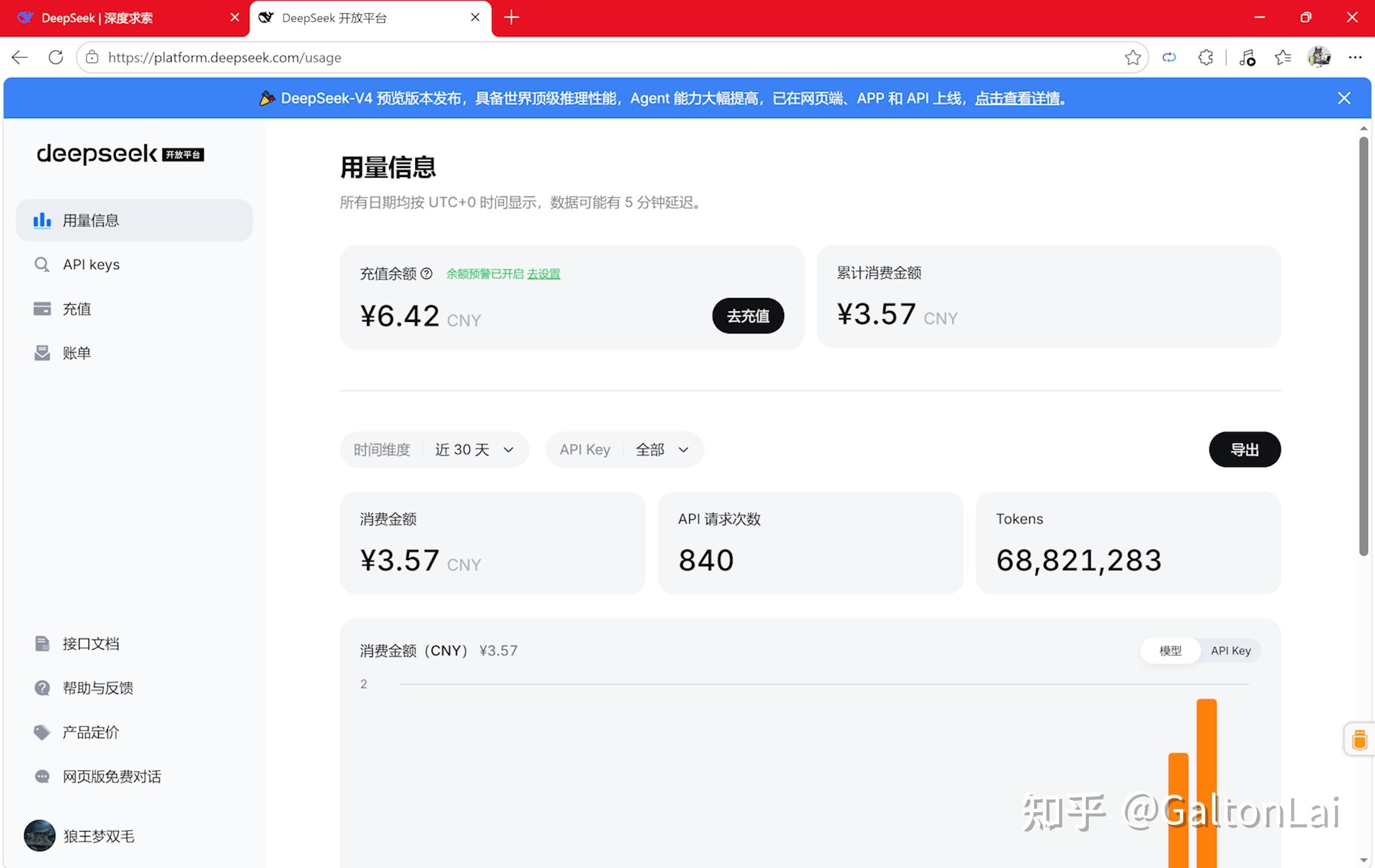This screenshot has height=868, width=1375.
Task: Click the 余额预警已开启 status text
Action: 485,274
